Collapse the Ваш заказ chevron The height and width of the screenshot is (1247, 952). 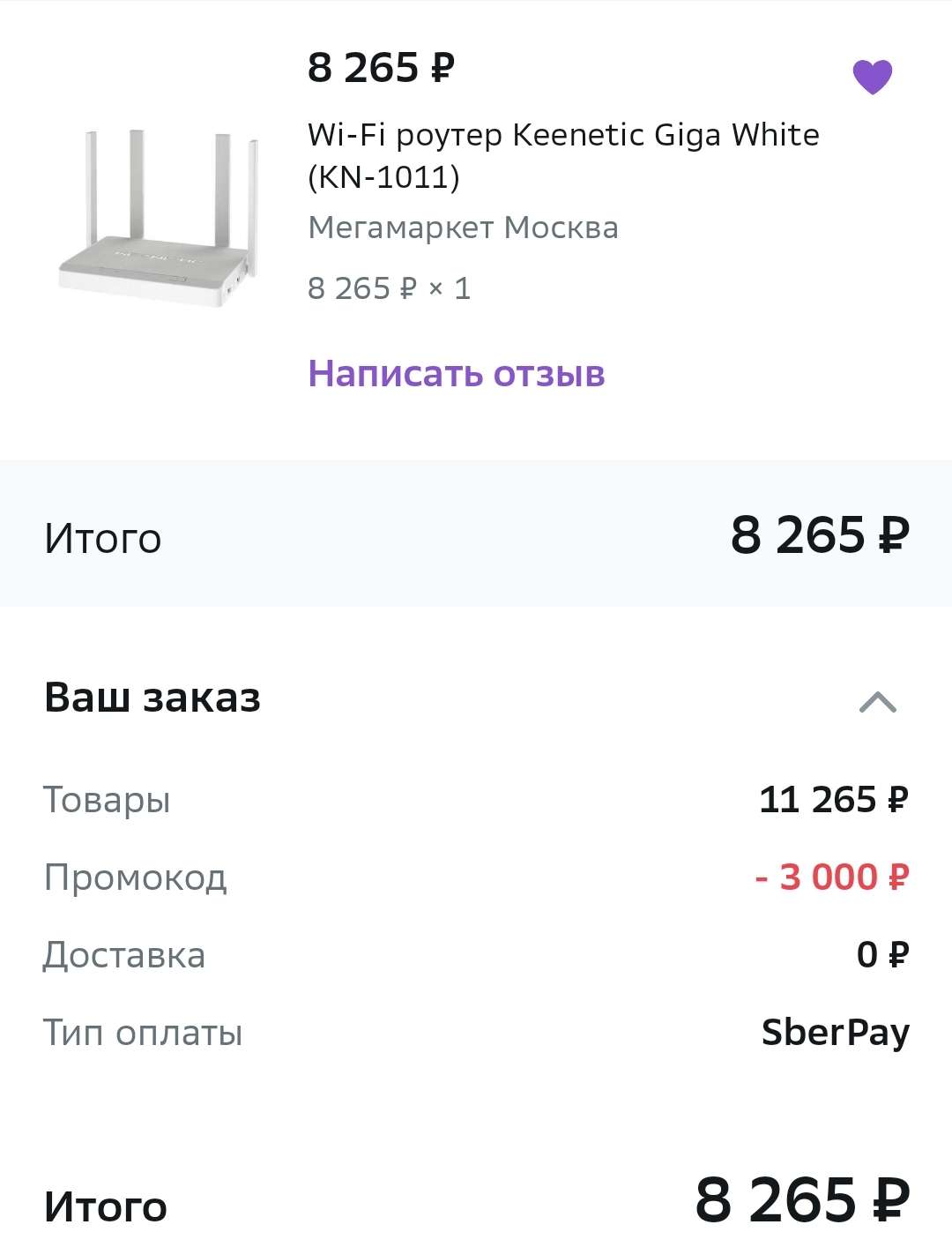877,702
